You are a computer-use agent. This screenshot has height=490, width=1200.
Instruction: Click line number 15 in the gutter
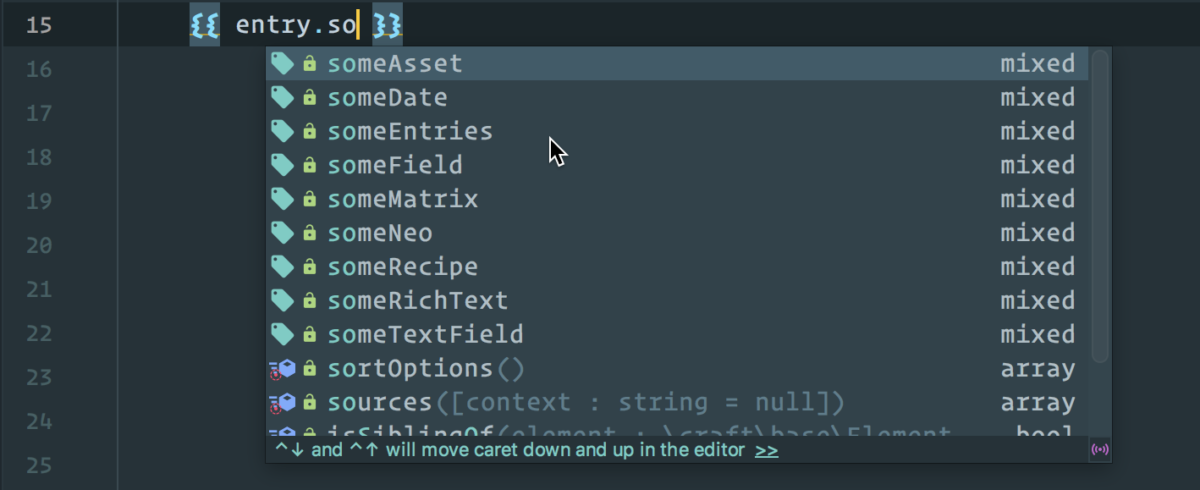(x=39, y=25)
